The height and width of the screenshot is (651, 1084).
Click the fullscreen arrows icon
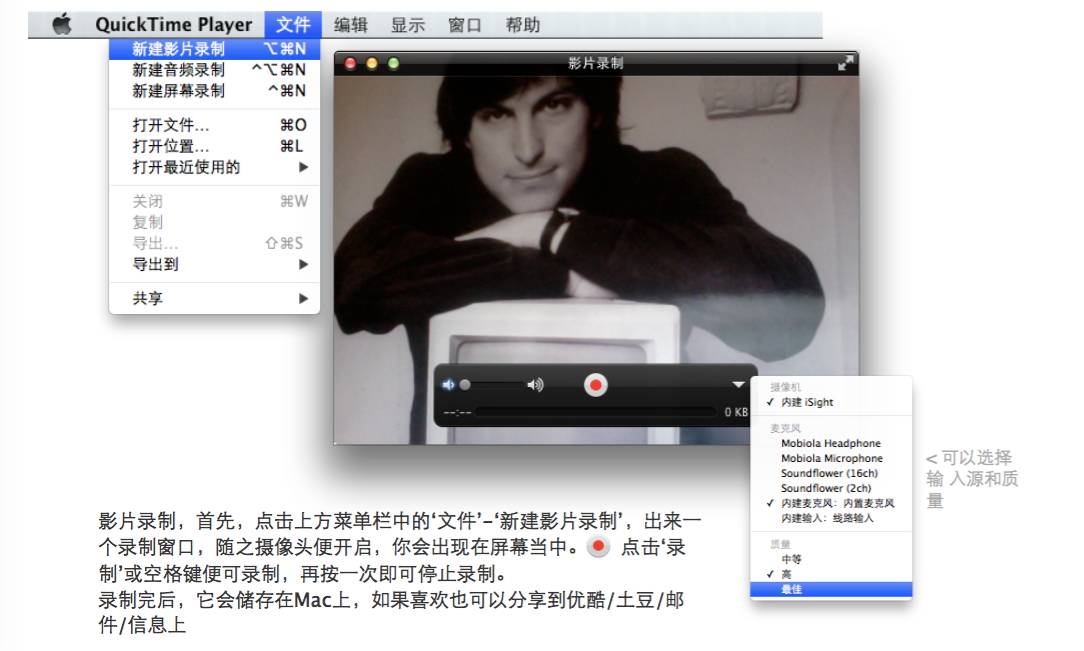(846, 63)
